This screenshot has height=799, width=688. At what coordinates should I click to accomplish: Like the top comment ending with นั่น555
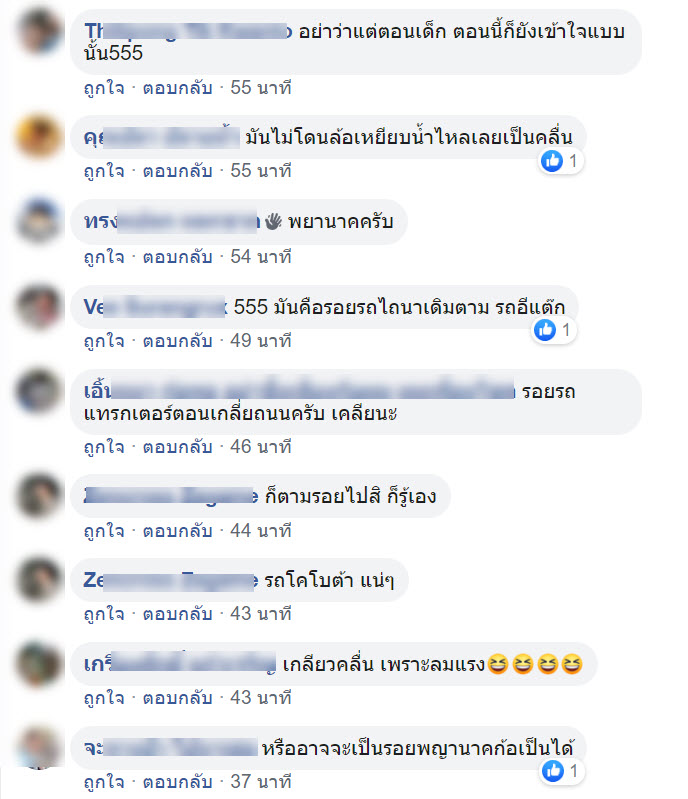[x=104, y=88]
